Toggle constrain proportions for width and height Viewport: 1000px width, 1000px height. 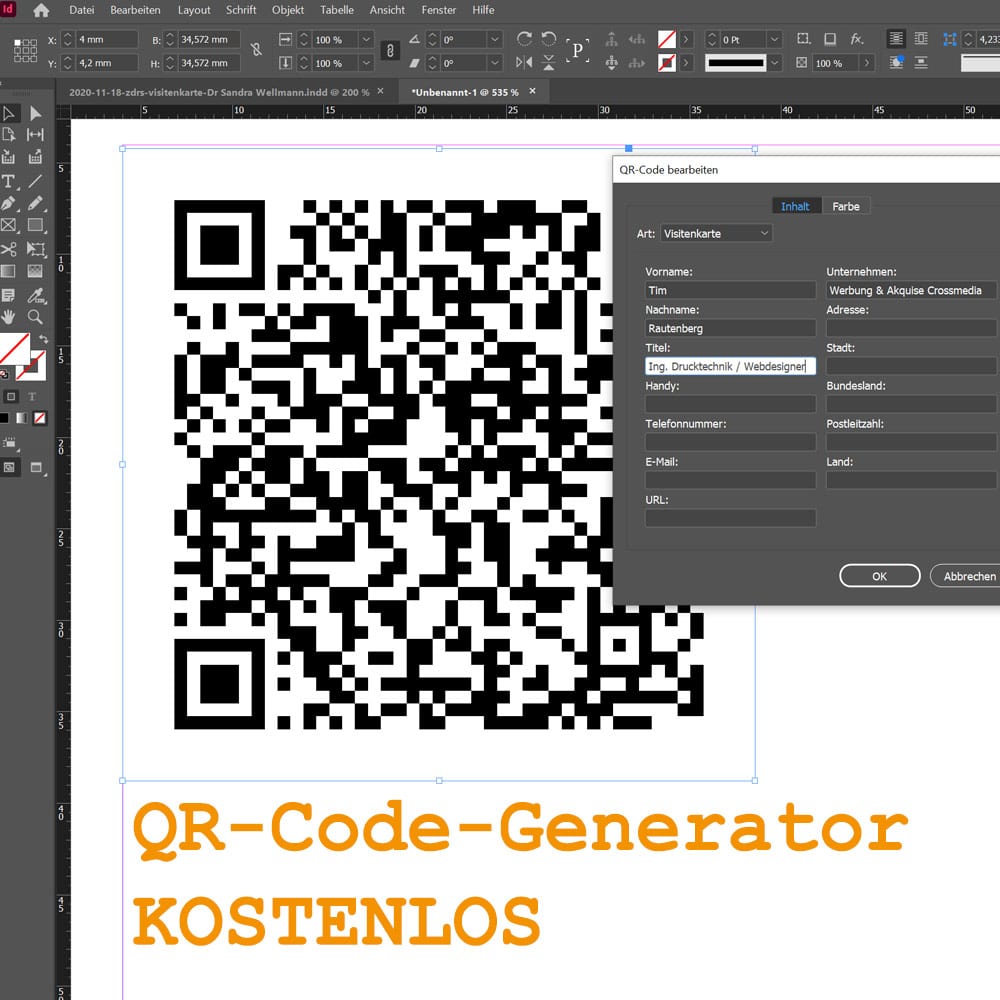click(x=256, y=50)
